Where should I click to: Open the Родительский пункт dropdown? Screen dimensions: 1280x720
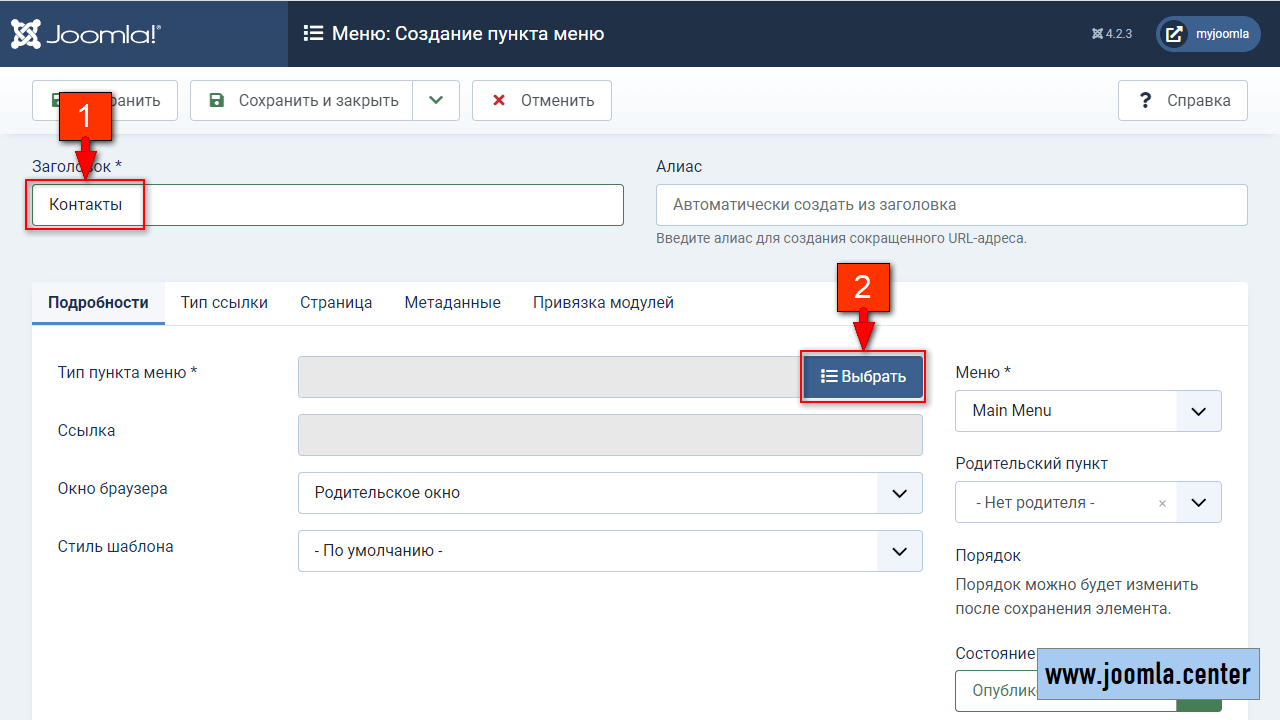coord(1198,503)
